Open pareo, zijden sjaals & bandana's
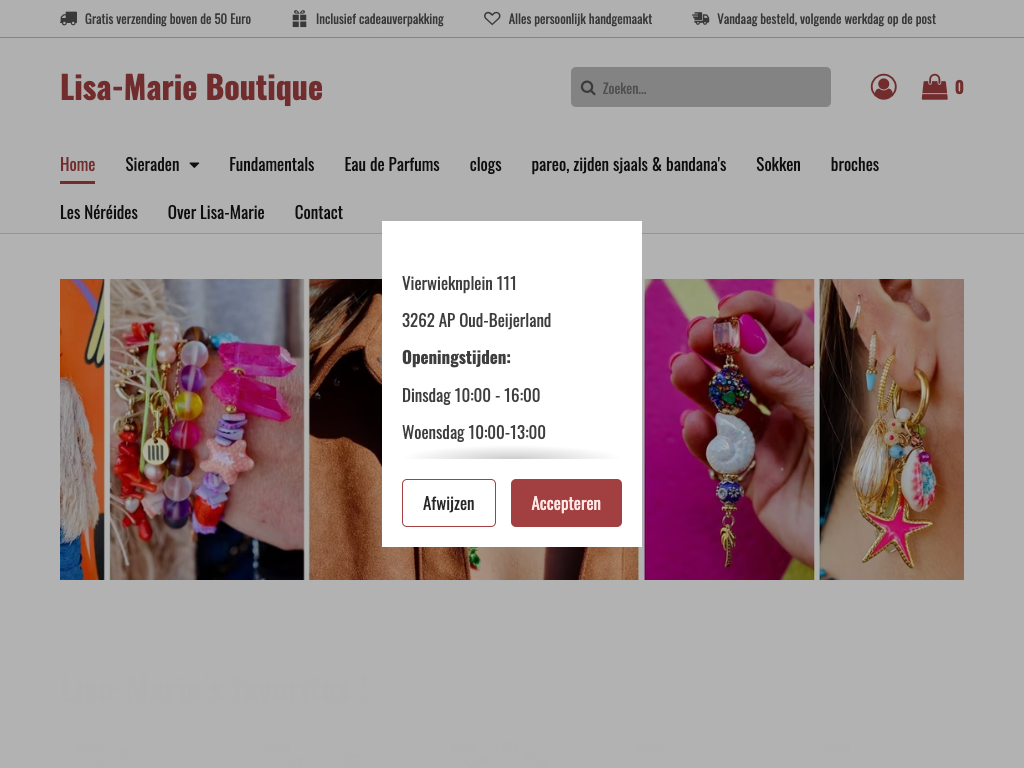 click(x=628, y=165)
